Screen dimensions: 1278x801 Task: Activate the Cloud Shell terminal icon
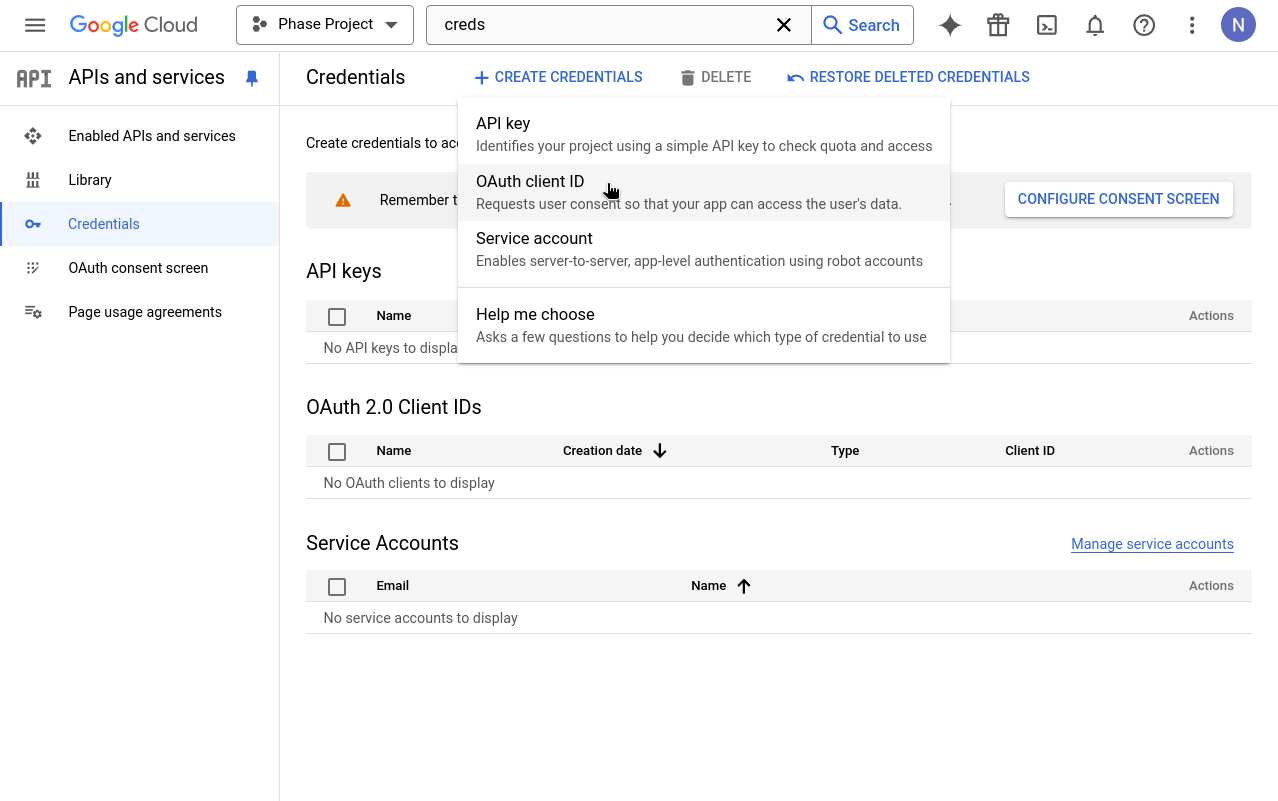coord(1047,25)
